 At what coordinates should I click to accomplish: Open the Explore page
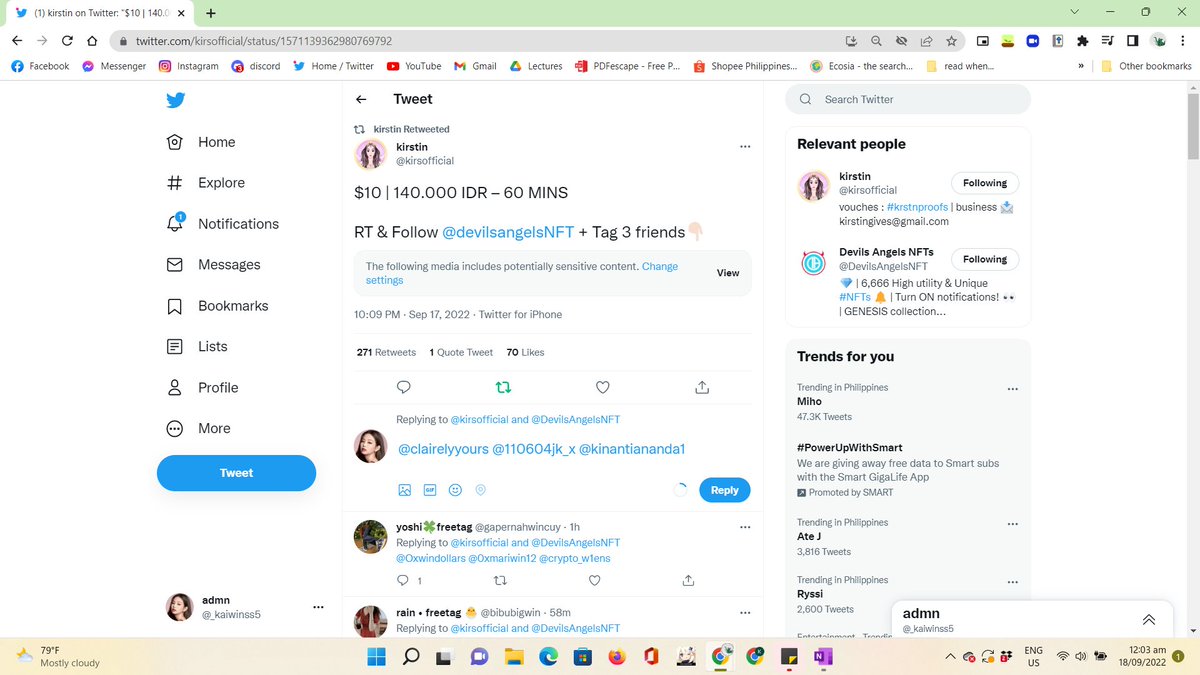205,183
